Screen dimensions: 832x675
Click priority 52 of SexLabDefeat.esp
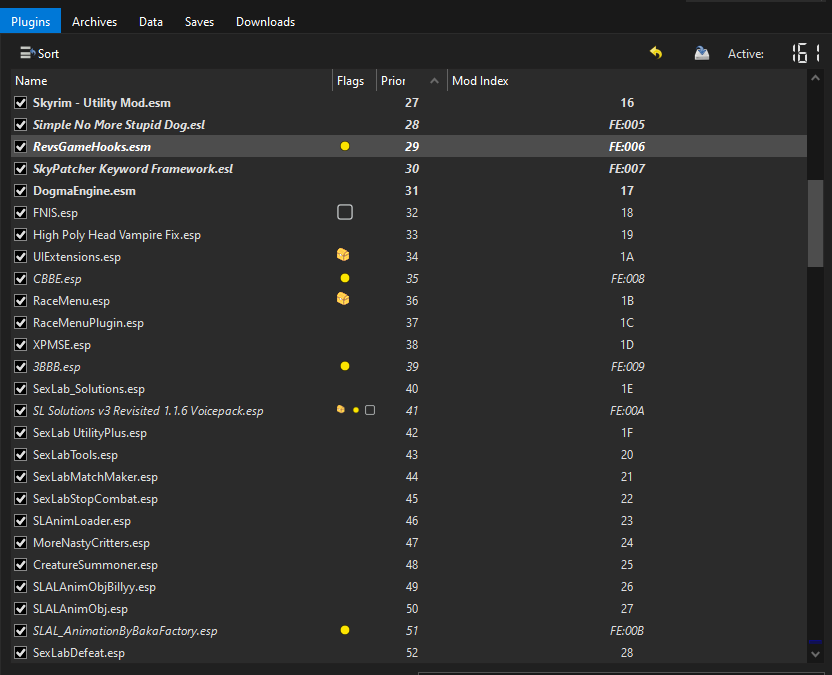[x=412, y=653]
